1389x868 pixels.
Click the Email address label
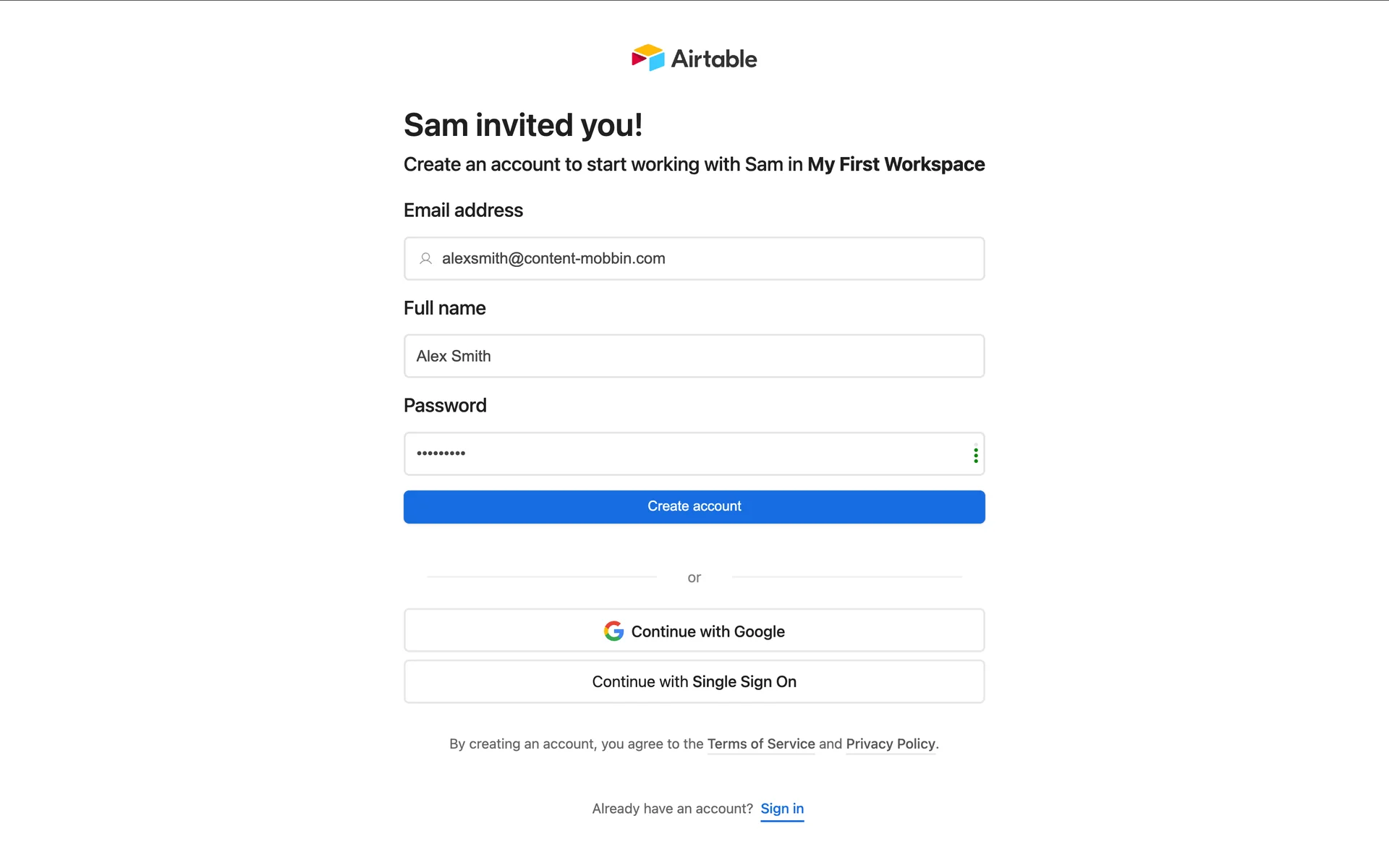[463, 210]
